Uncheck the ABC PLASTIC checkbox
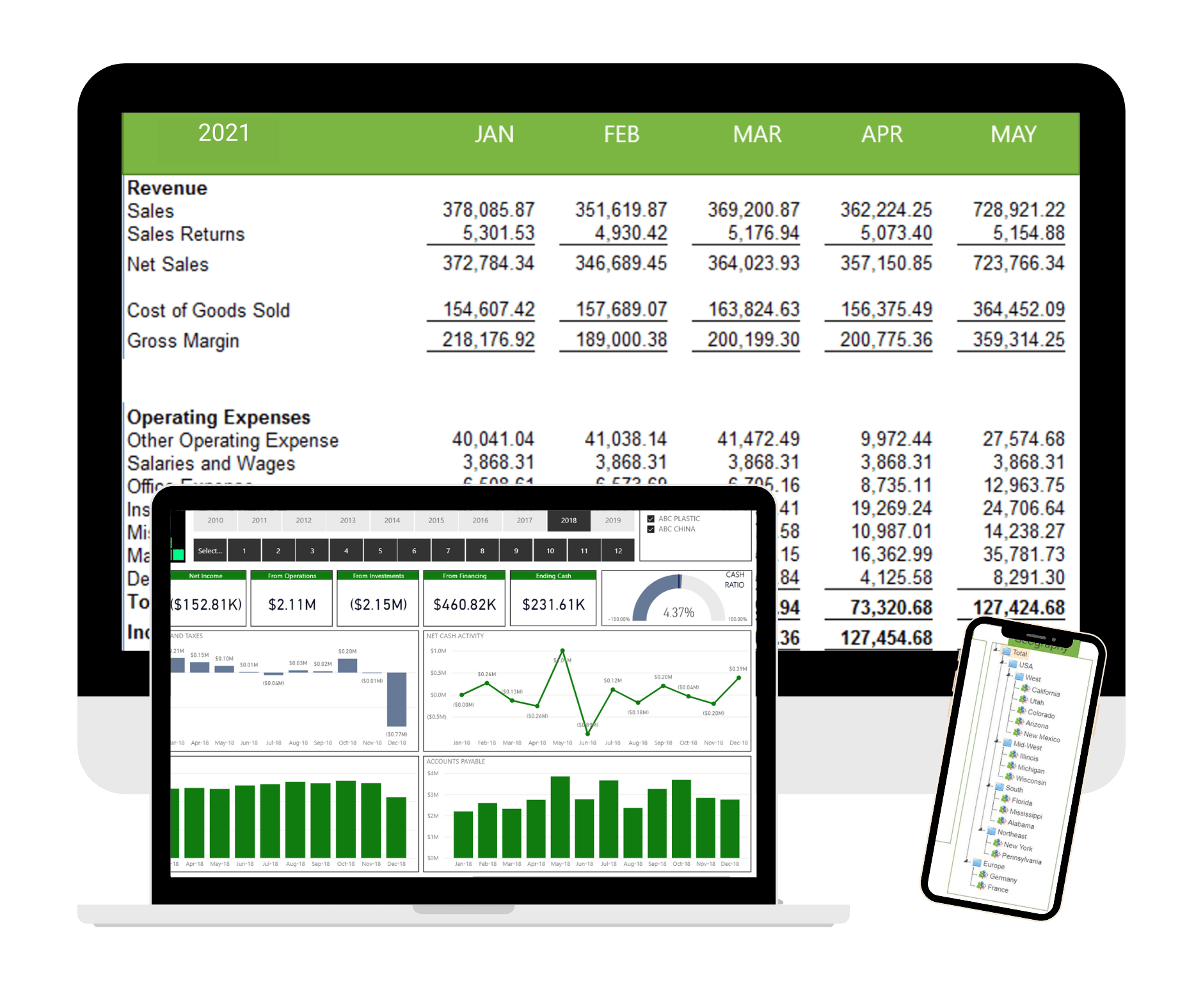 point(651,519)
